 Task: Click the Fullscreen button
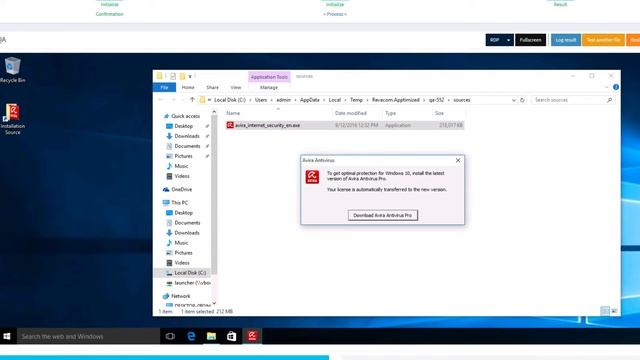tap(530, 40)
